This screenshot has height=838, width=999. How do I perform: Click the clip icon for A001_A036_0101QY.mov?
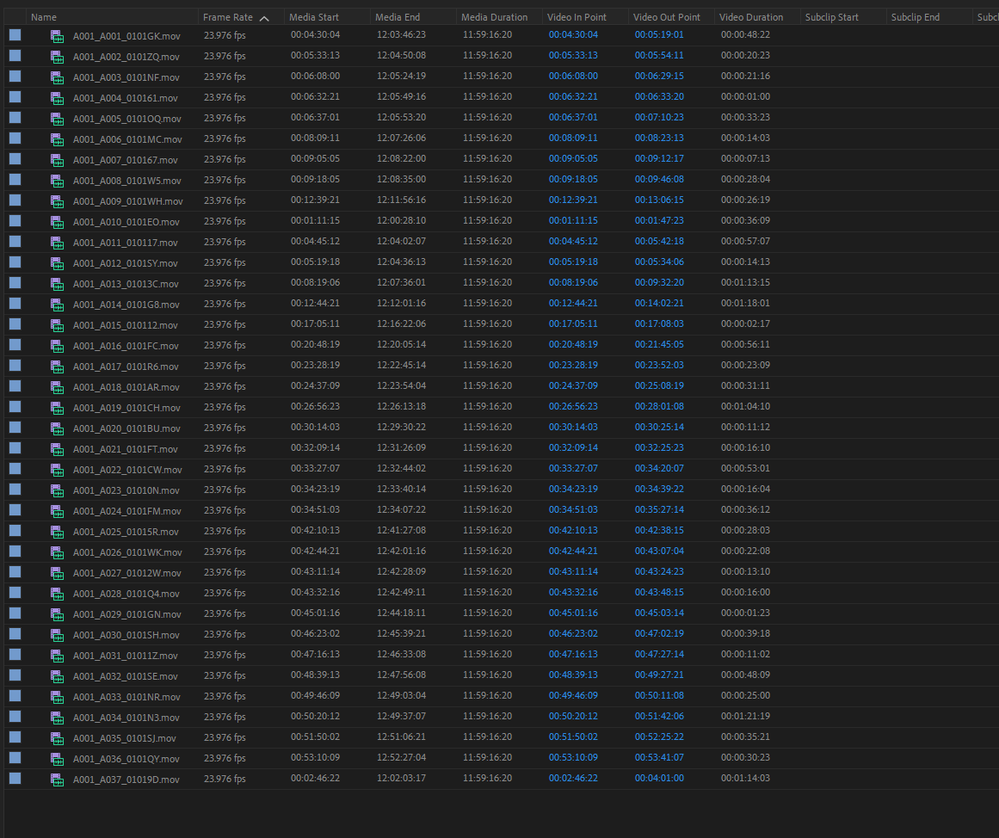tap(57, 759)
